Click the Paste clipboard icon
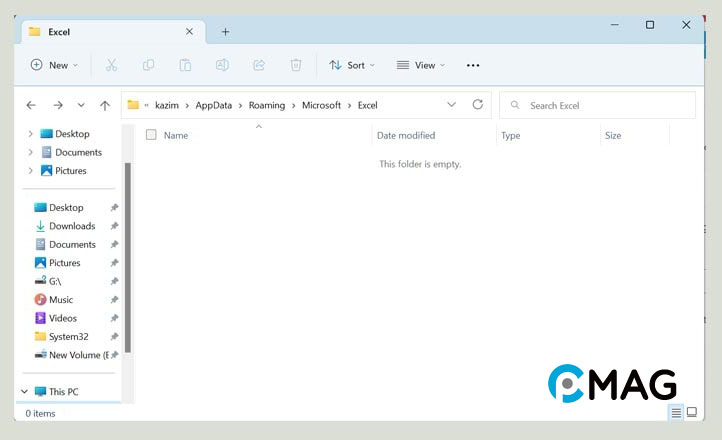This screenshot has height=440, width=722. click(185, 65)
